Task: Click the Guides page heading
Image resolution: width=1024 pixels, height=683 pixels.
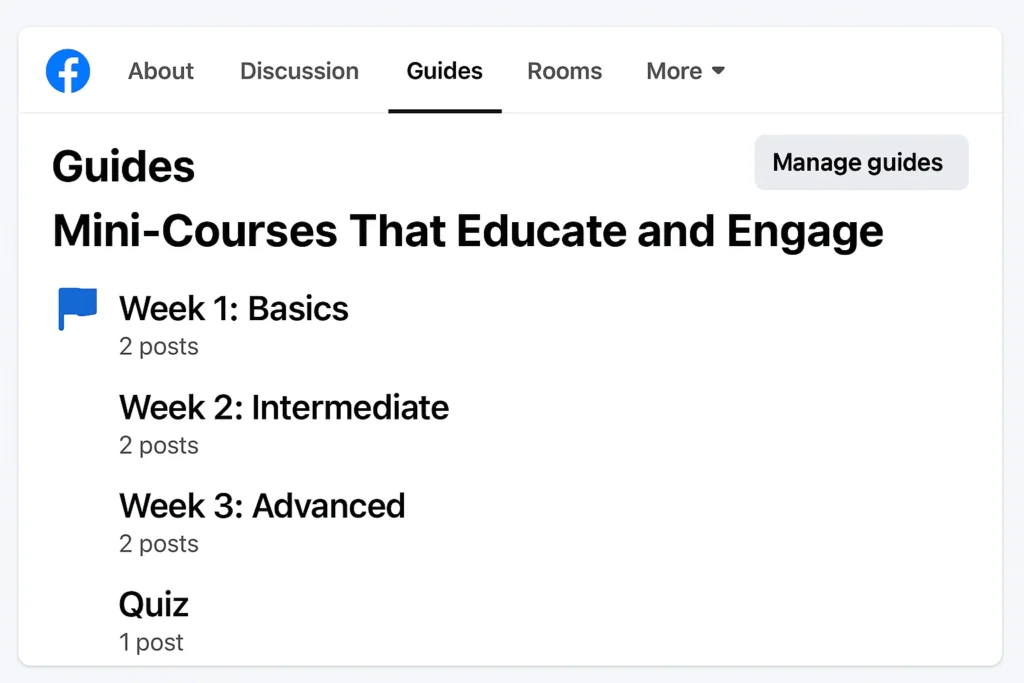Action: point(123,166)
